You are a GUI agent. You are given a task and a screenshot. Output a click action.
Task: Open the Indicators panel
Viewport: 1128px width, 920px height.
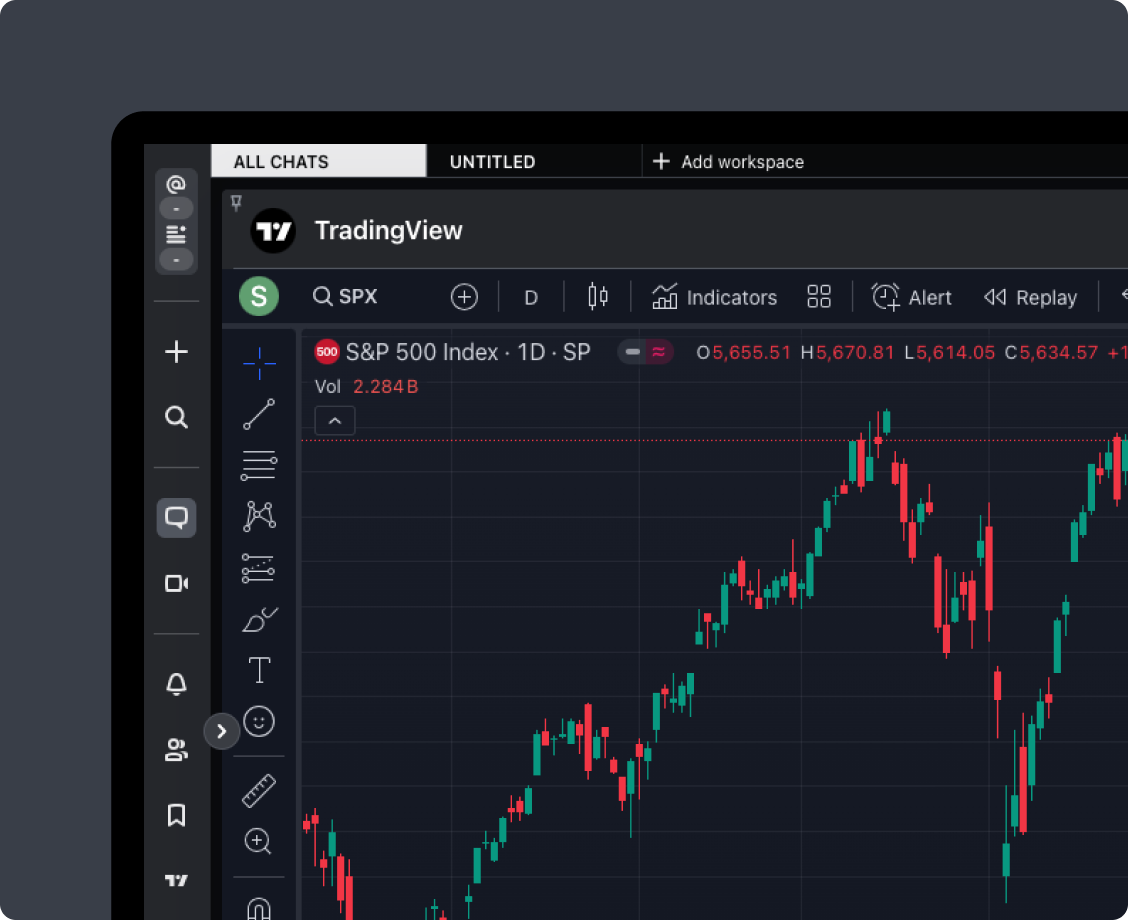715,297
